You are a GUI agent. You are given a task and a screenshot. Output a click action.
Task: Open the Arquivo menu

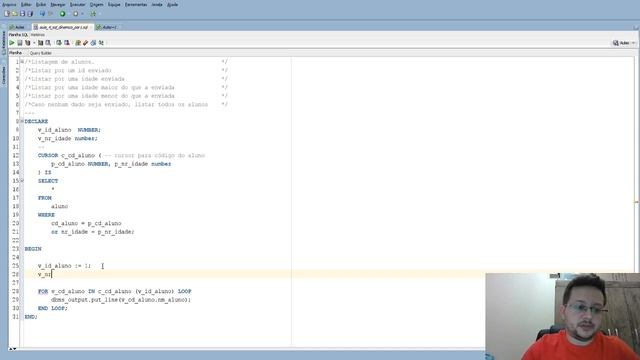pyautogui.click(x=9, y=4)
